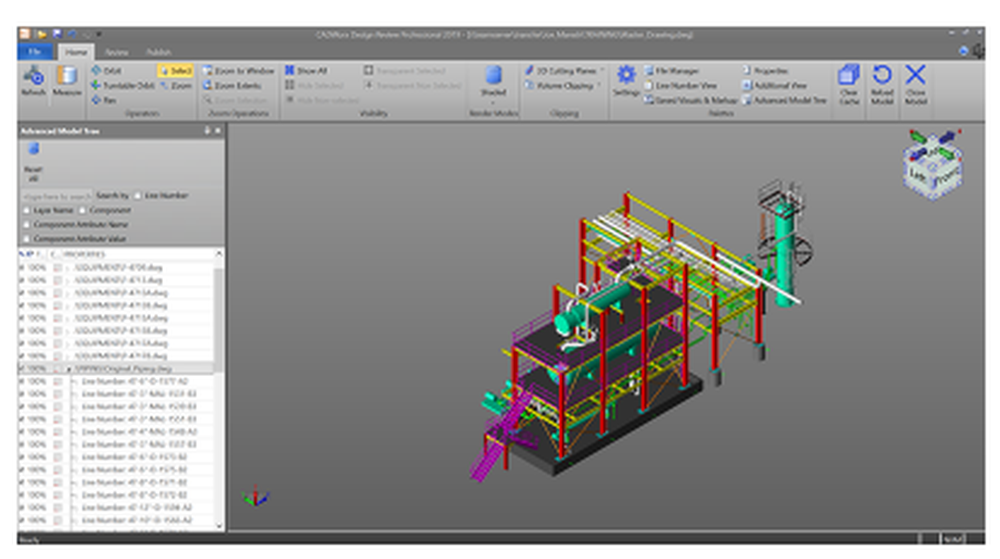The height and width of the screenshot is (559, 1000).
Task: Open the Properties palette
Action: click(765, 71)
